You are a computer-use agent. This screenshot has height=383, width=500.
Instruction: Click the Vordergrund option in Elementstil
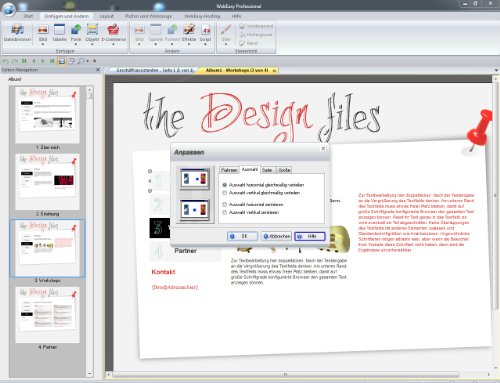pyautogui.click(x=256, y=26)
